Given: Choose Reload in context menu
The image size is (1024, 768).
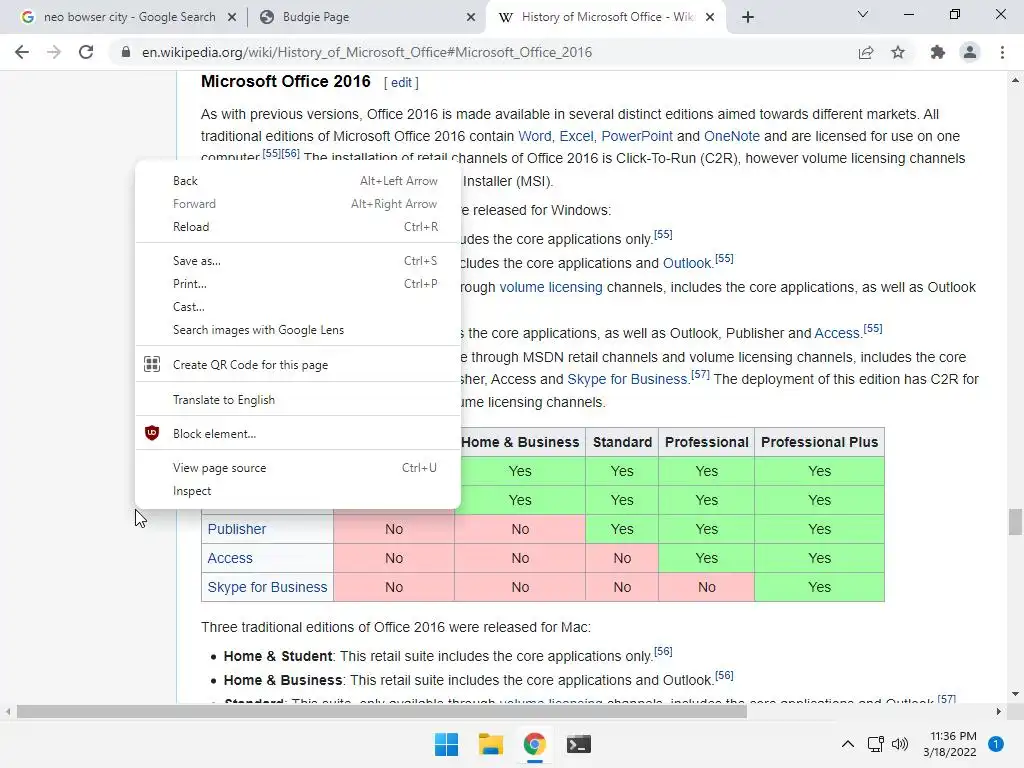Looking at the screenshot, I should (x=298, y=227).
